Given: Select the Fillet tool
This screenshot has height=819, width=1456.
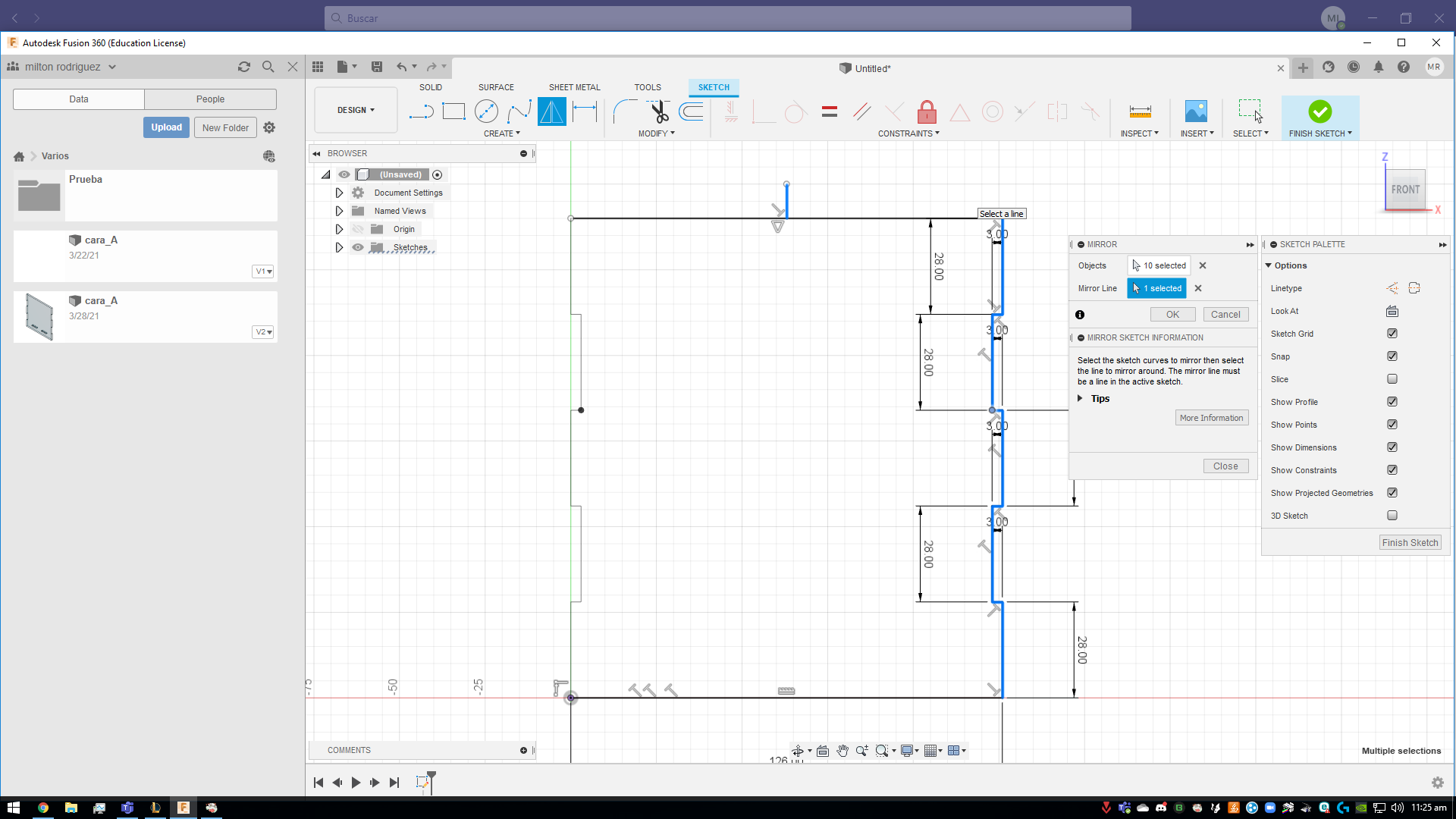Looking at the screenshot, I should tap(625, 112).
